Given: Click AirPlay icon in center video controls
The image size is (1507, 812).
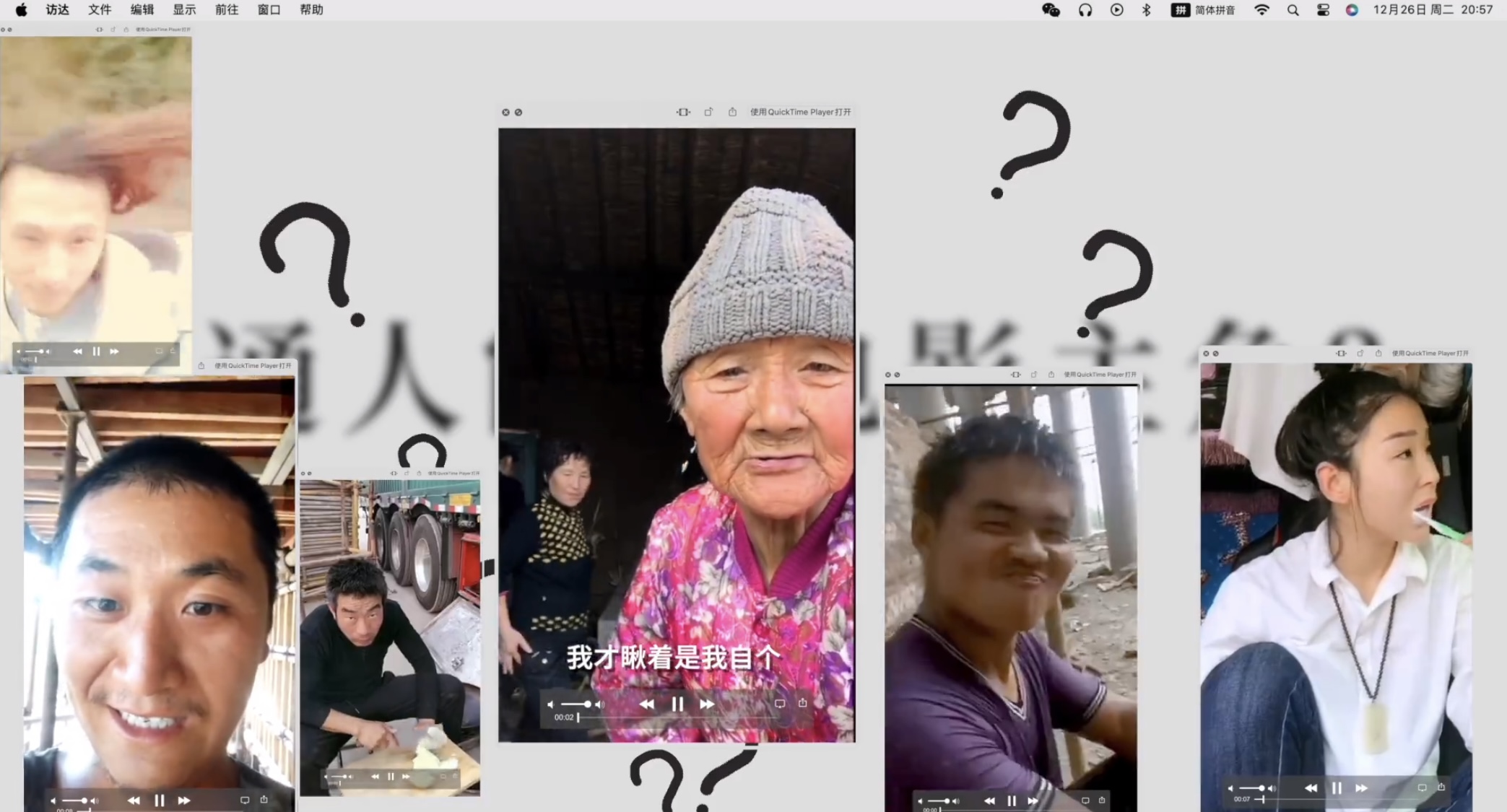Looking at the screenshot, I should pos(780,703).
